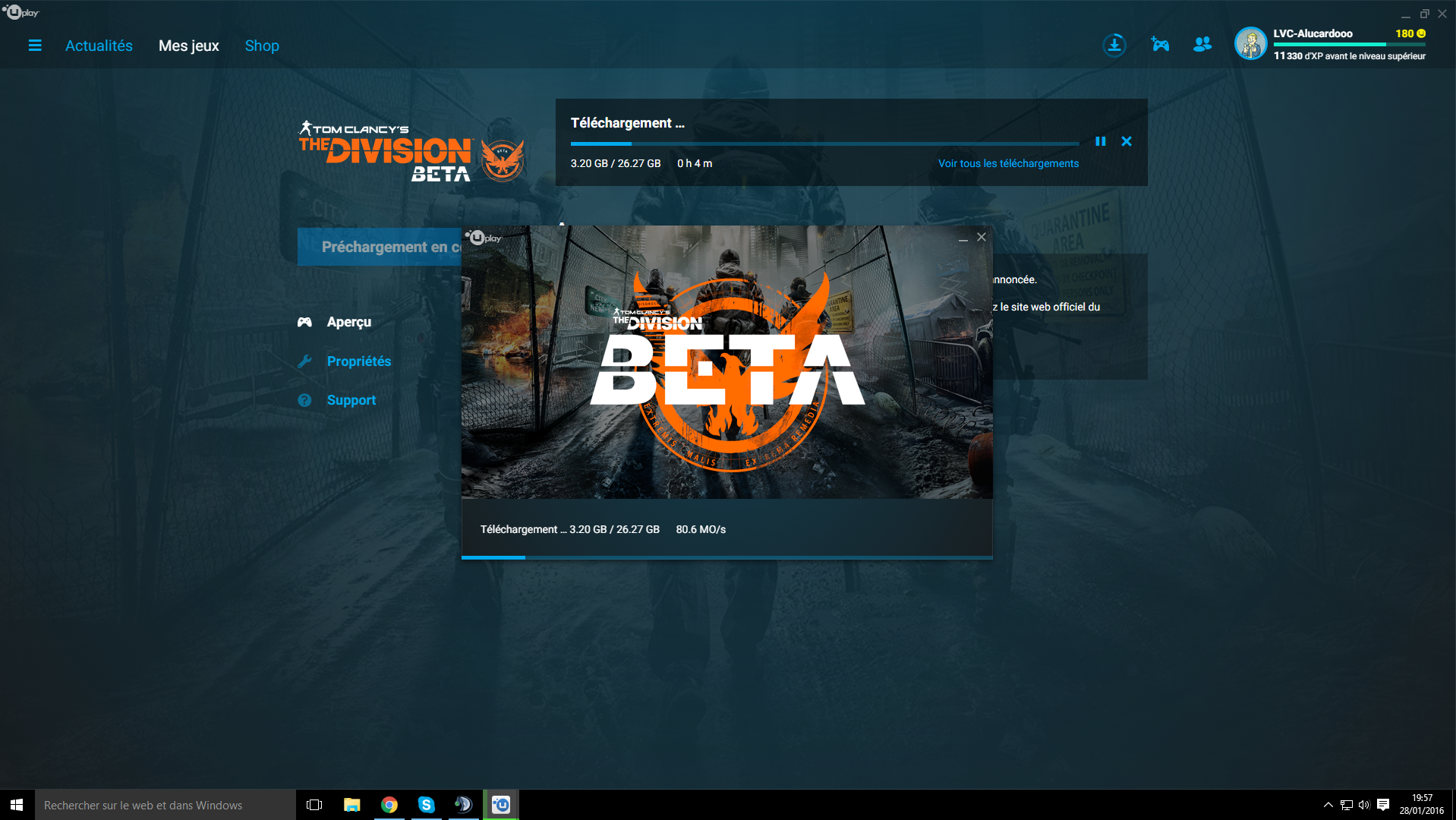The image size is (1456, 820).
Task: Click the 80.6 MO/s download speed text
Action: coord(701,529)
